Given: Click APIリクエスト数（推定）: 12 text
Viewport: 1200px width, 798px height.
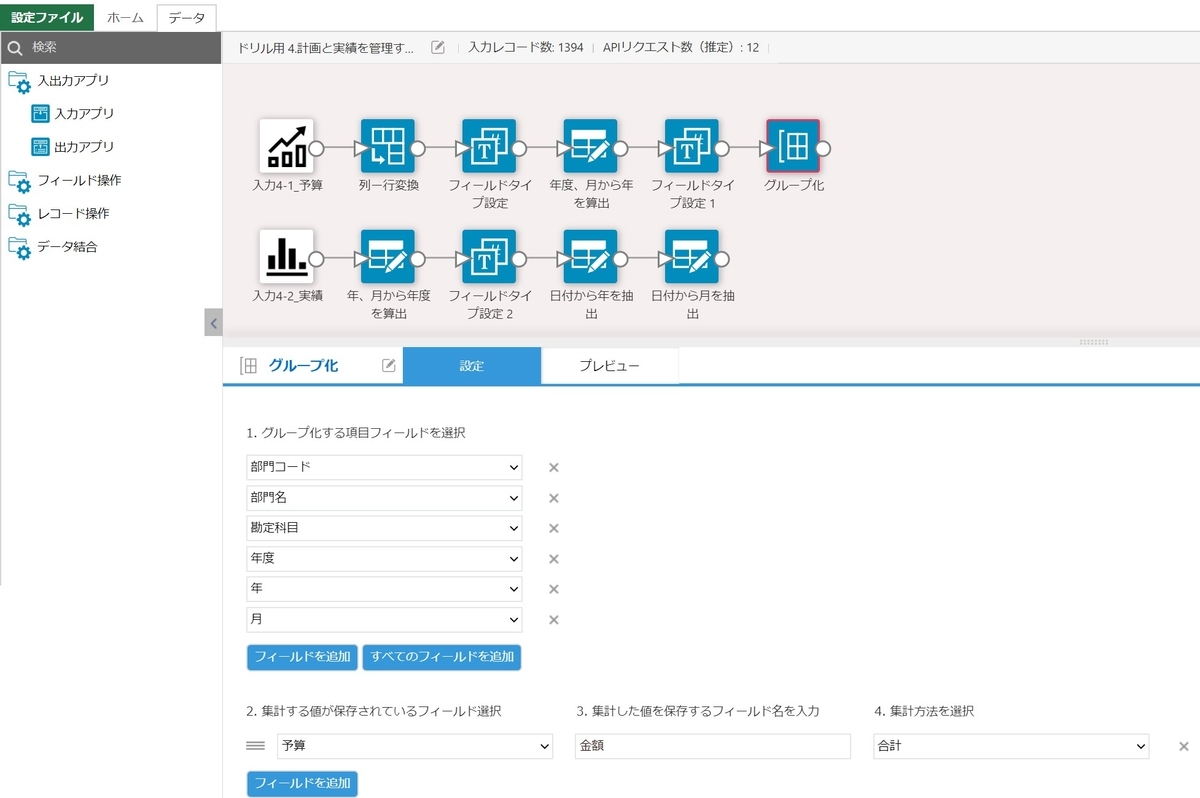Looking at the screenshot, I should click(x=681, y=47).
